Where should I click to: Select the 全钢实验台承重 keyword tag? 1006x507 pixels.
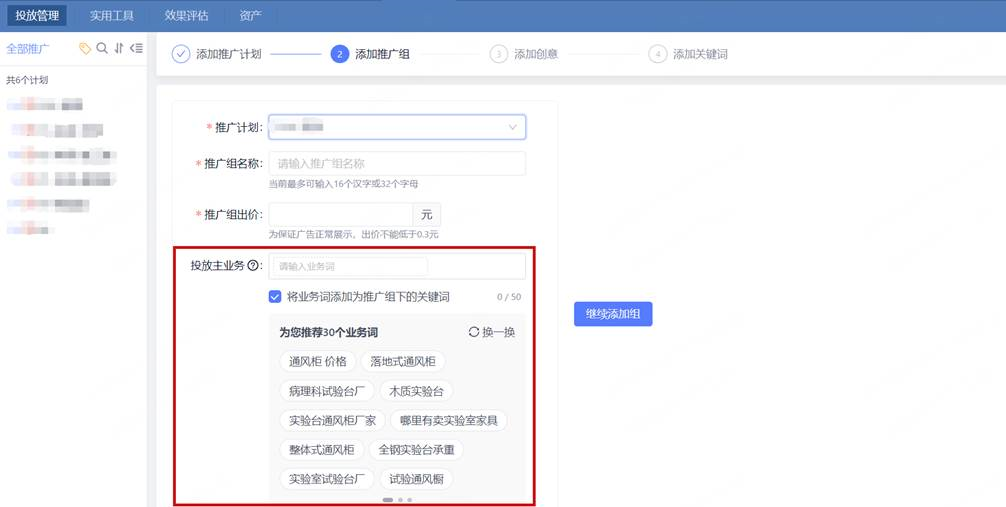[416, 450]
